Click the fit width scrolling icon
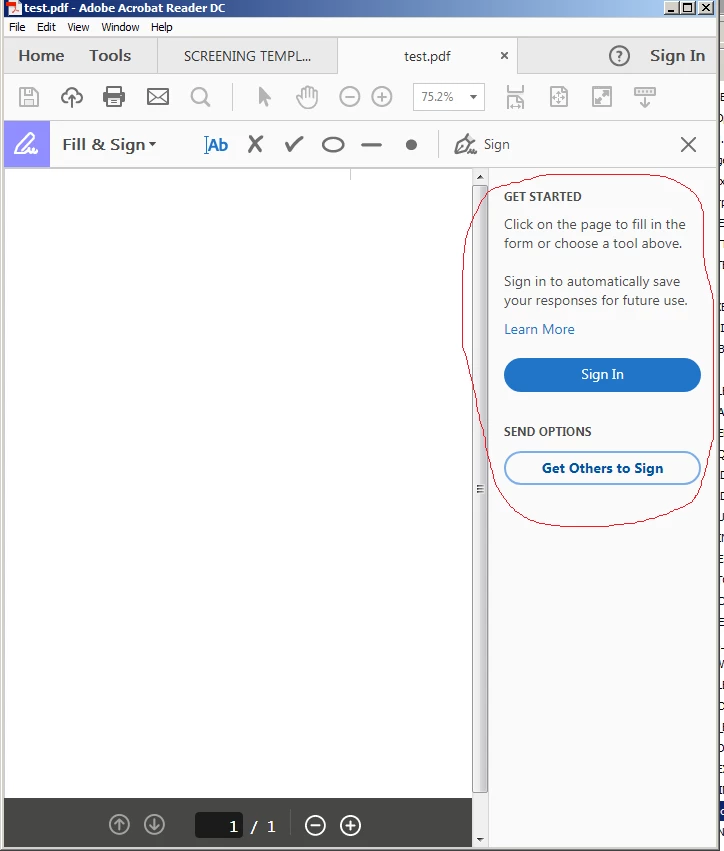This screenshot has width=724, height=851. [515, 97]
